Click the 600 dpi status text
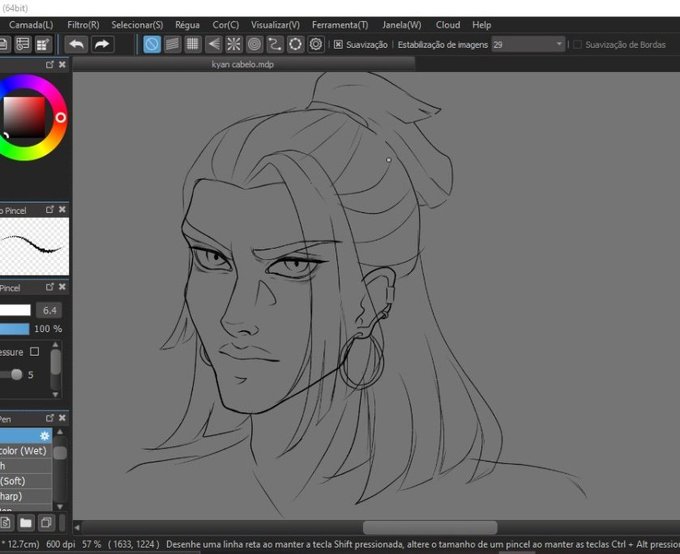This screenshot has height=554, width=680. 60,544
